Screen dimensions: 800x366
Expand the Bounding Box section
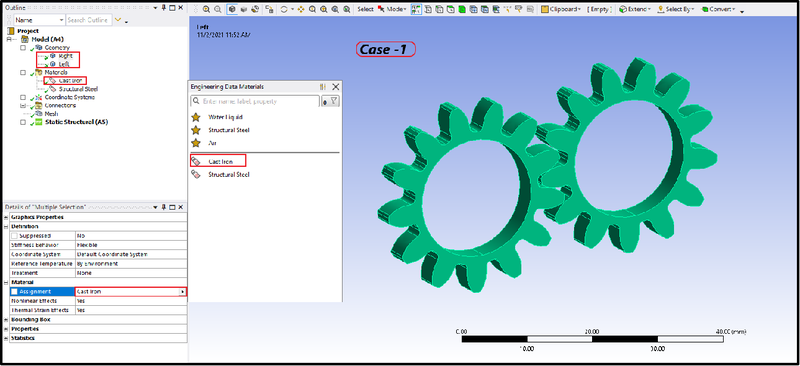pos(7,320)
